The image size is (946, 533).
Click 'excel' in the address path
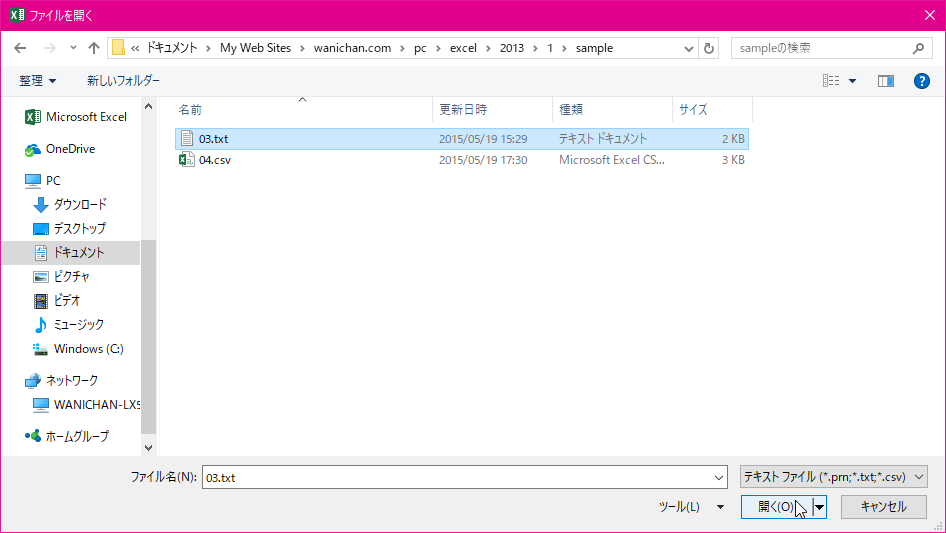tap(463, 48)
